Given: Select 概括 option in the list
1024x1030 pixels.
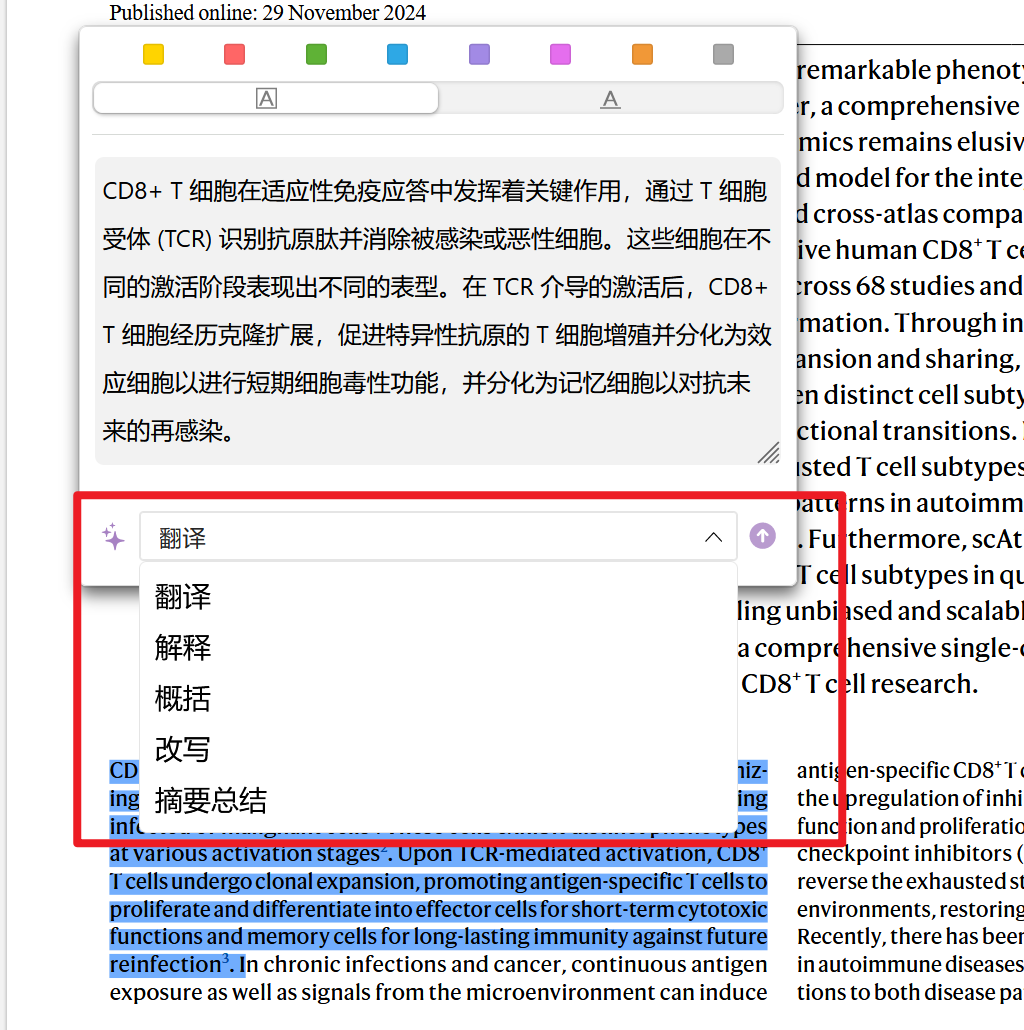Looking at the screenshot, I should point(183,698).
